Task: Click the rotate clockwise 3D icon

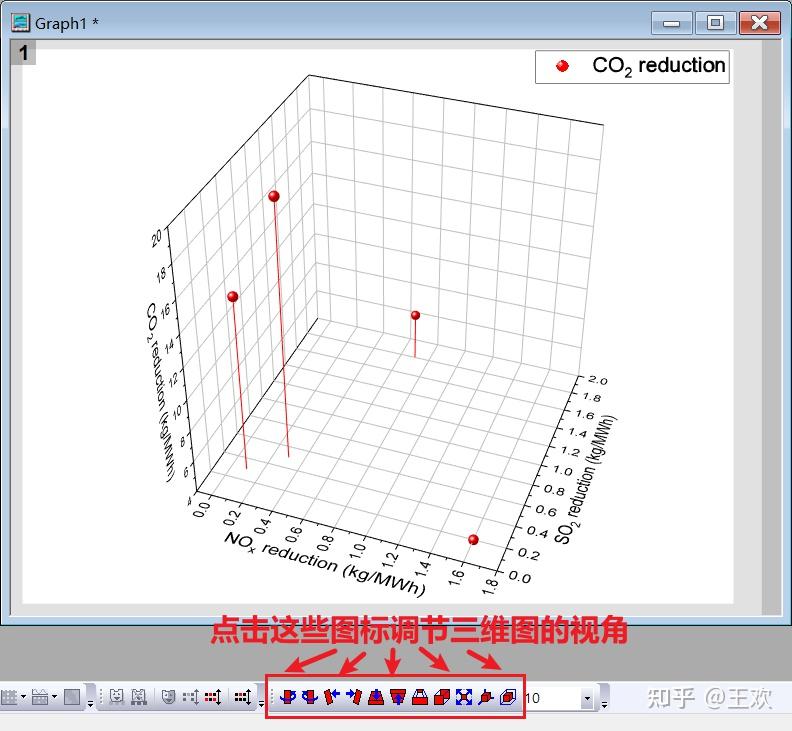Action: coord(310,697)
